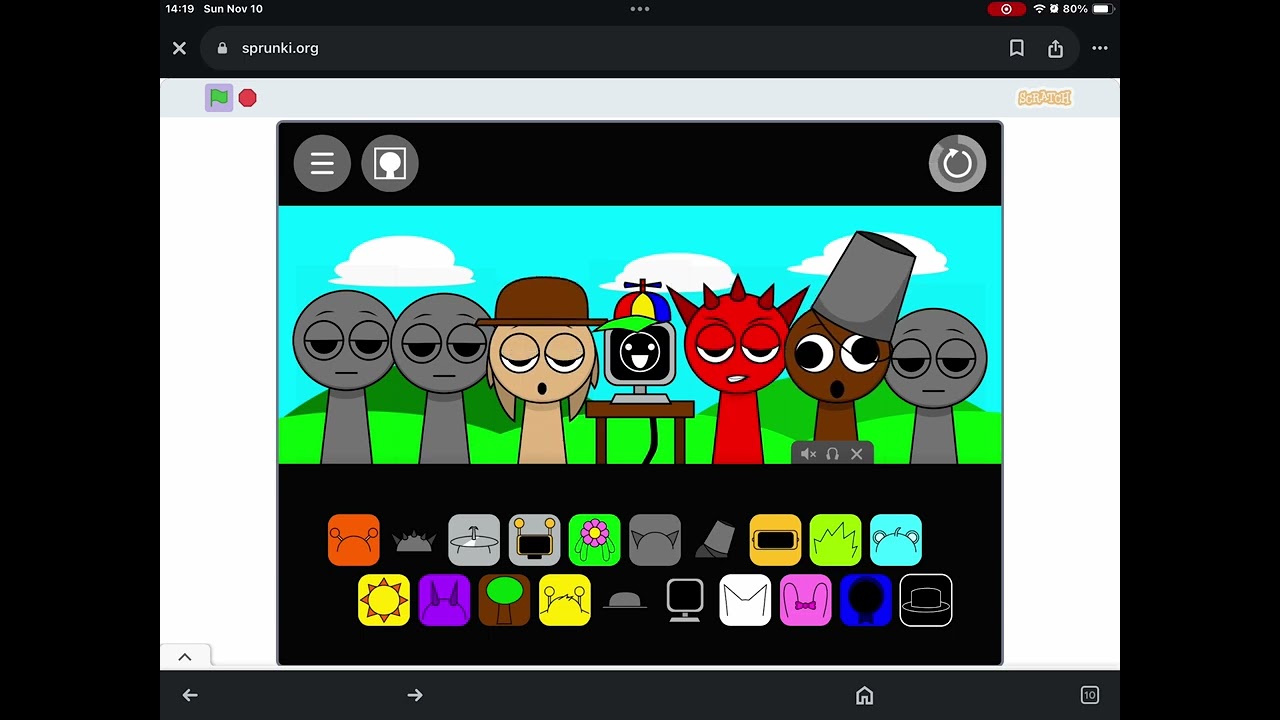Click the dimmed computer monitor icon
Viewport: 1280px width, 720px height.
(685, 600)
